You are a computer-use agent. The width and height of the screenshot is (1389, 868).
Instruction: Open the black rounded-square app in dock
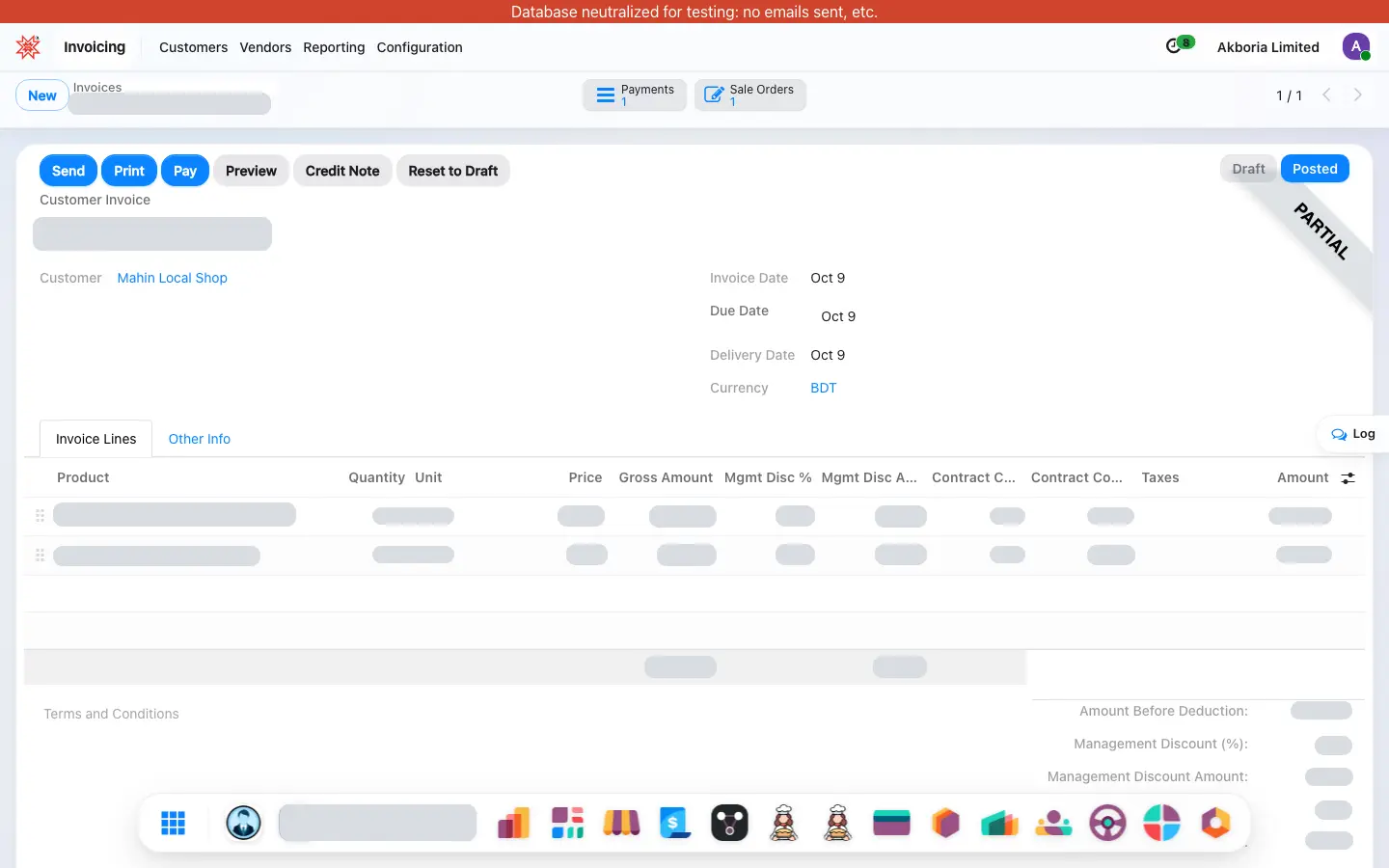pos(730,823)
